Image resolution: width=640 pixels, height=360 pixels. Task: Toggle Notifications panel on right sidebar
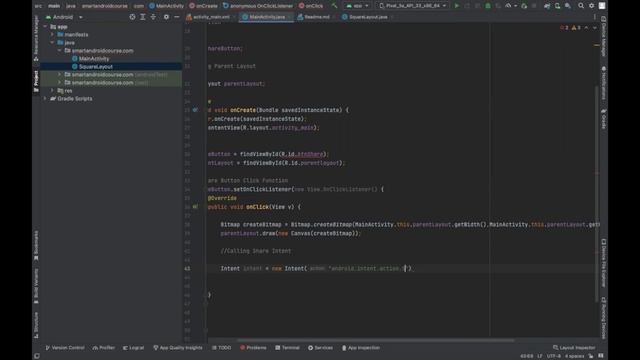coord(603,83)
